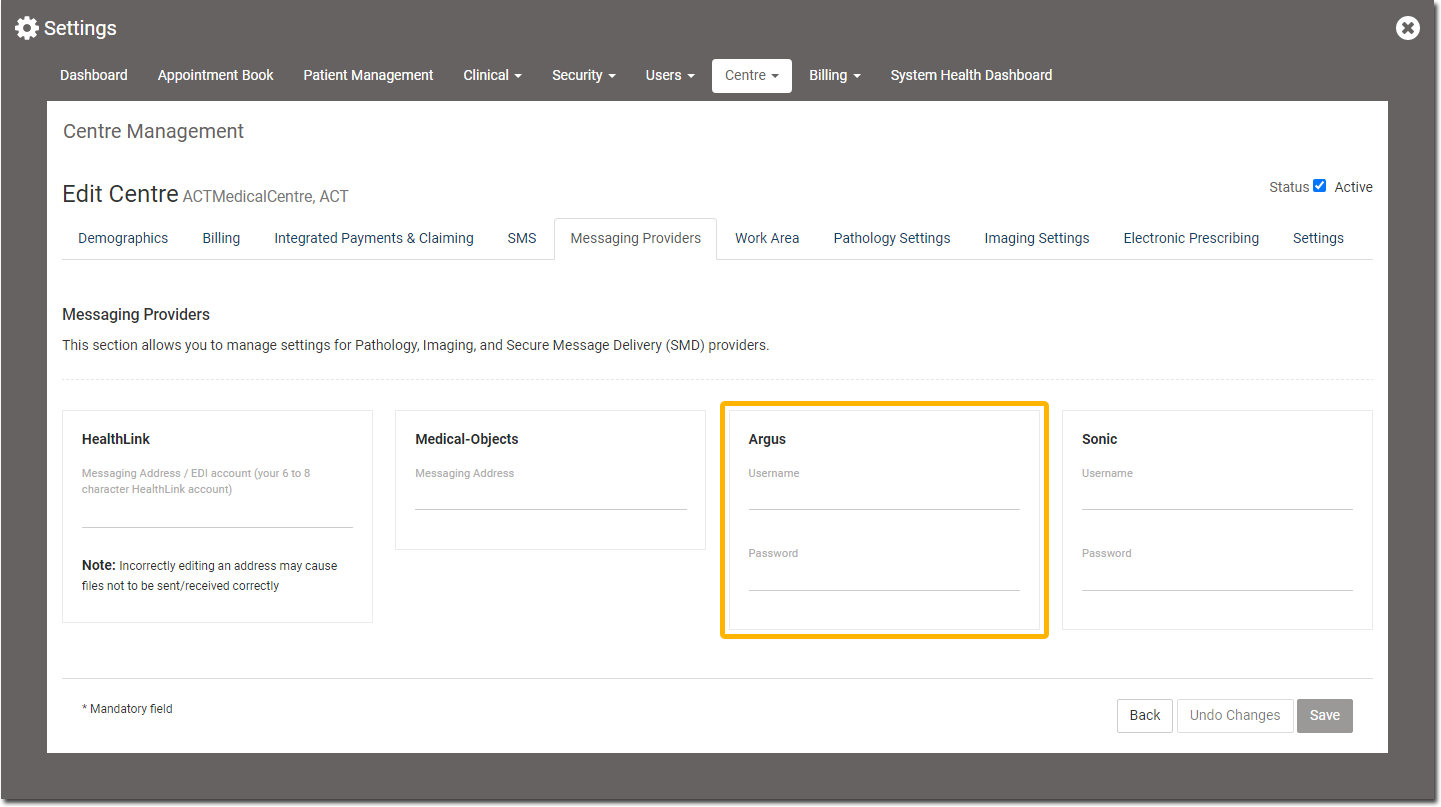
Task: Close the Settings window with X icon
Action: point(1408,28)
